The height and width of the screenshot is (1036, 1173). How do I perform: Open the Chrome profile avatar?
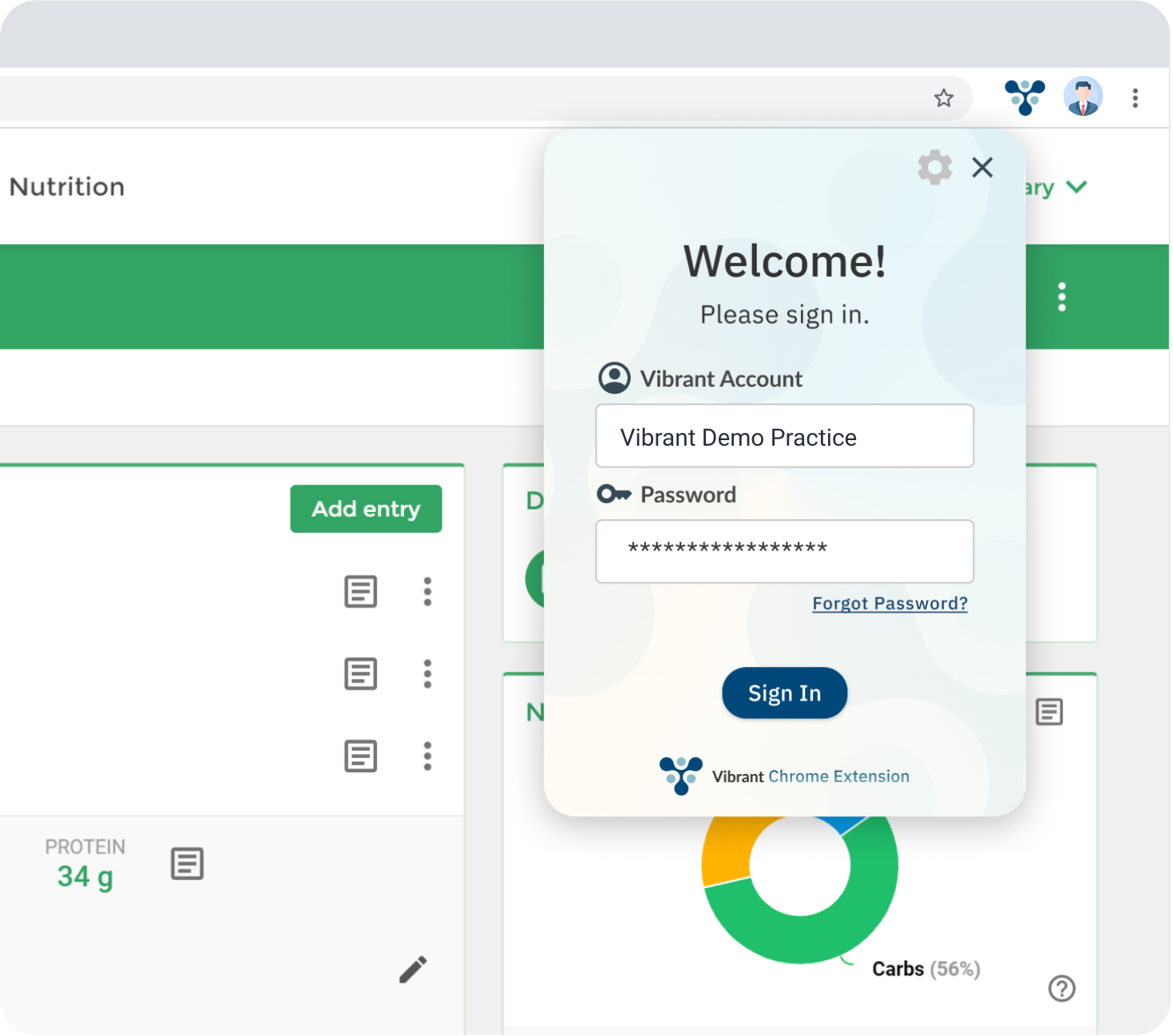1083,97
